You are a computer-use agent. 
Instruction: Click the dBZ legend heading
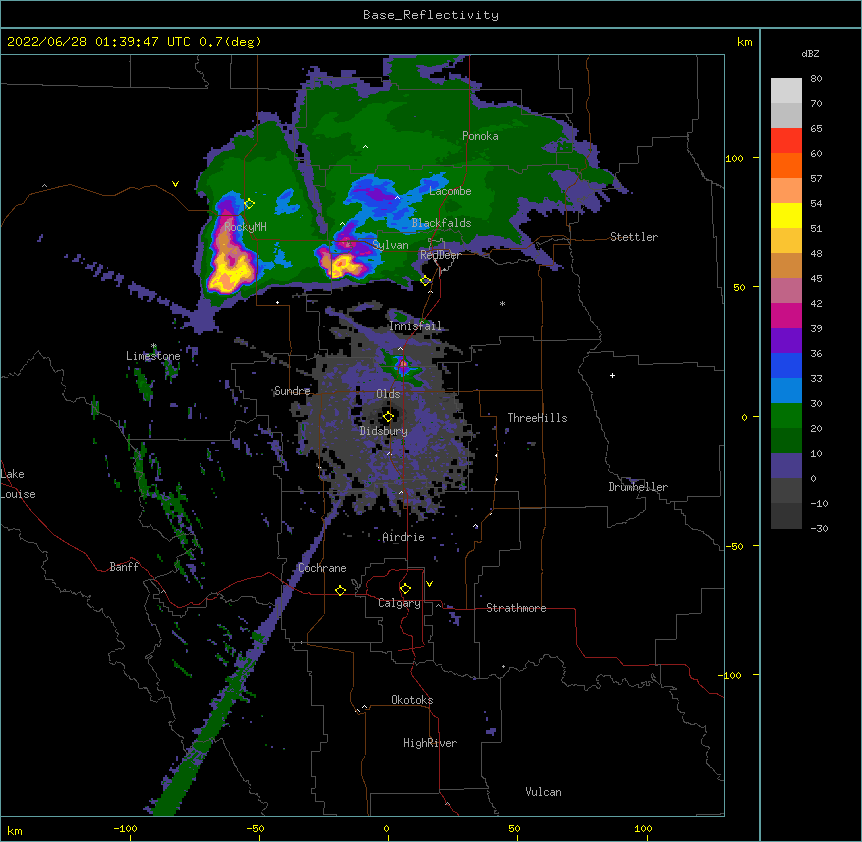point(810,54)
